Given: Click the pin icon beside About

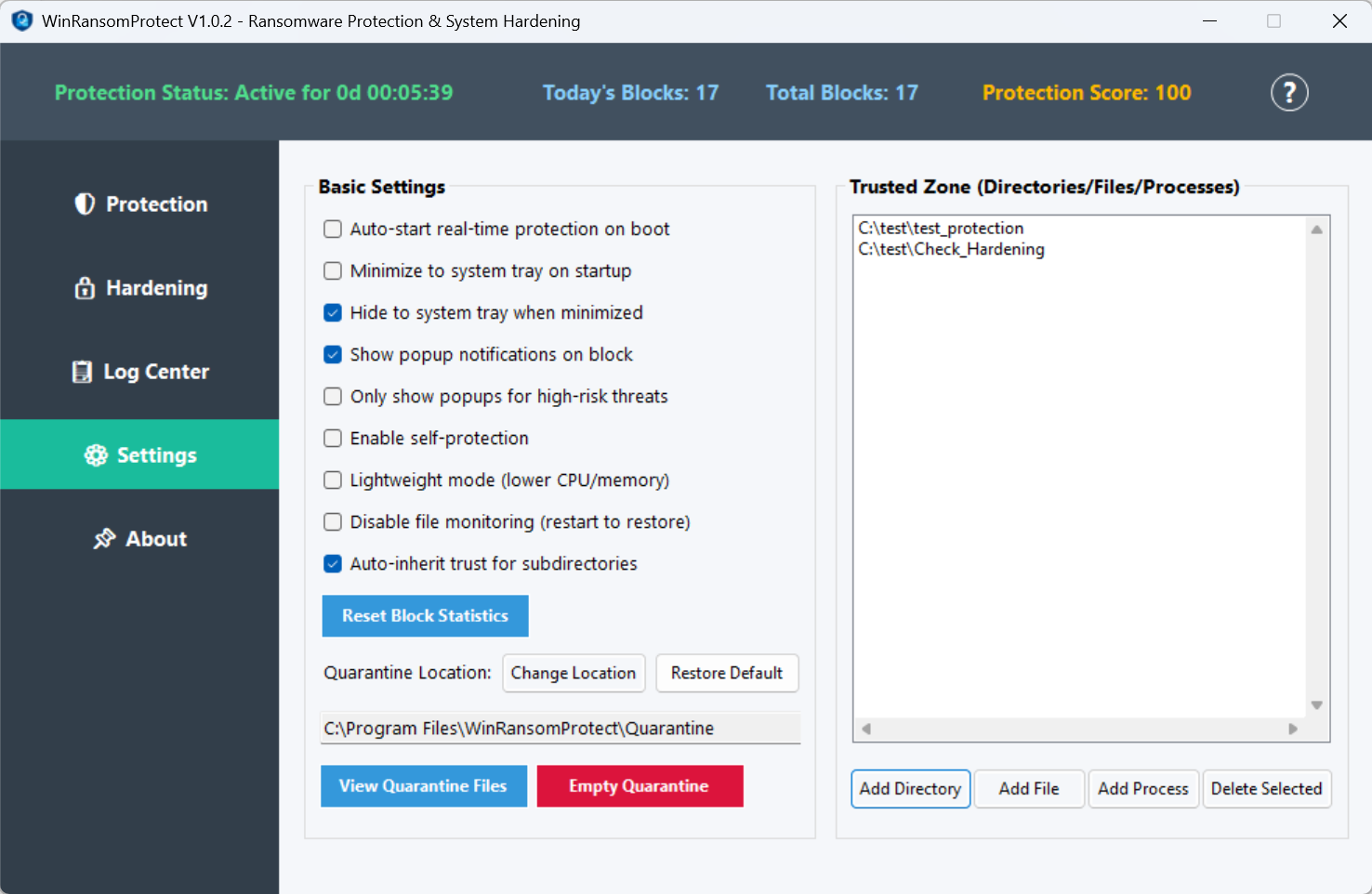Looking at the screenshot, I should pyautogui.click(x=104, y=539).
